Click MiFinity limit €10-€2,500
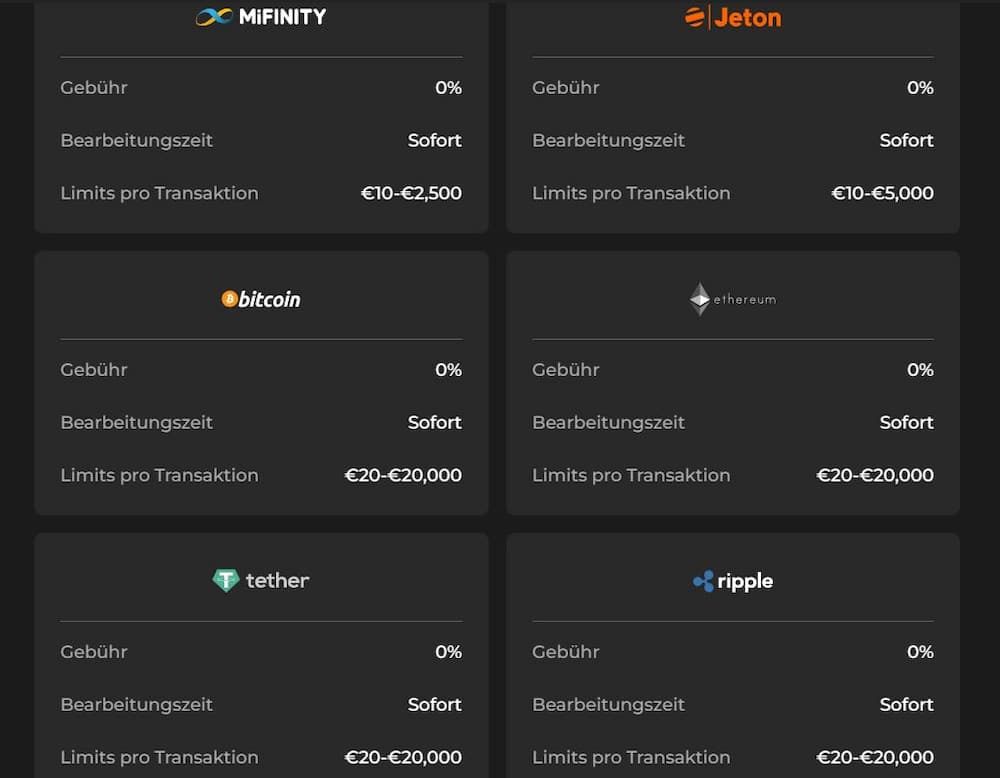The image size is (1000, 778). click(x=411, y=193)
